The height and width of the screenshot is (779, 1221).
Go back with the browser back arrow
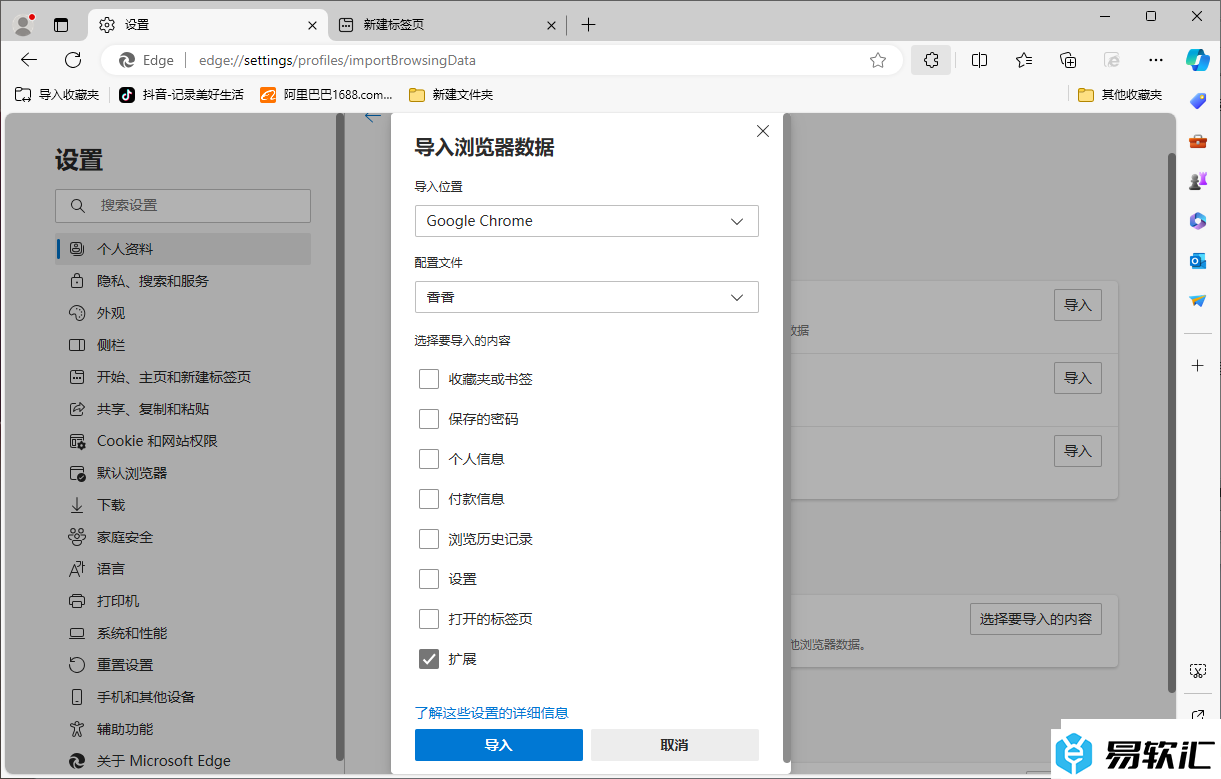point(29,60)
